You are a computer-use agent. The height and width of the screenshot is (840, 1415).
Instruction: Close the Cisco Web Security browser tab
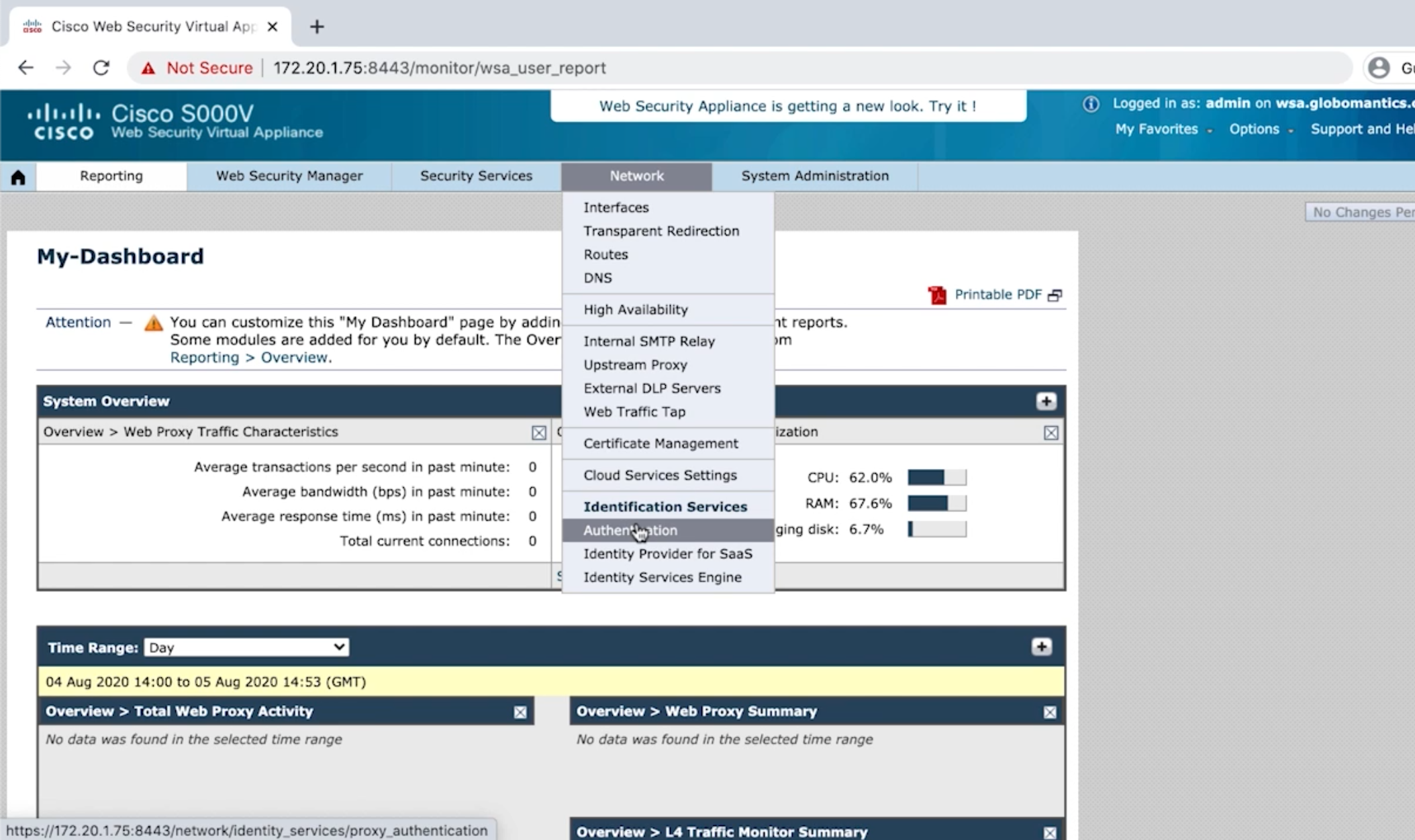pyautogui.click(x=273, y=27)
